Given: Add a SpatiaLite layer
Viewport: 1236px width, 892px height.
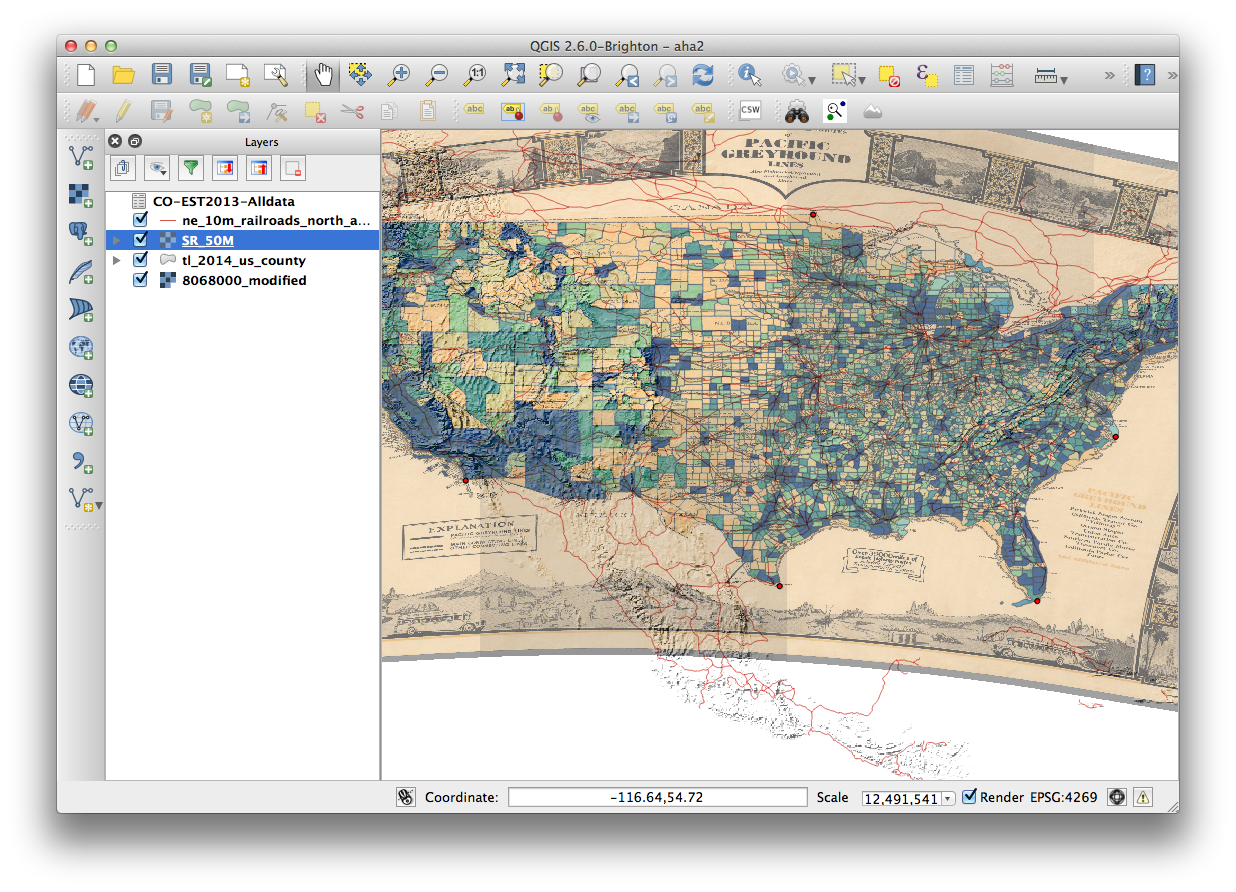Looking at the screenshot, I should point(81,271).
